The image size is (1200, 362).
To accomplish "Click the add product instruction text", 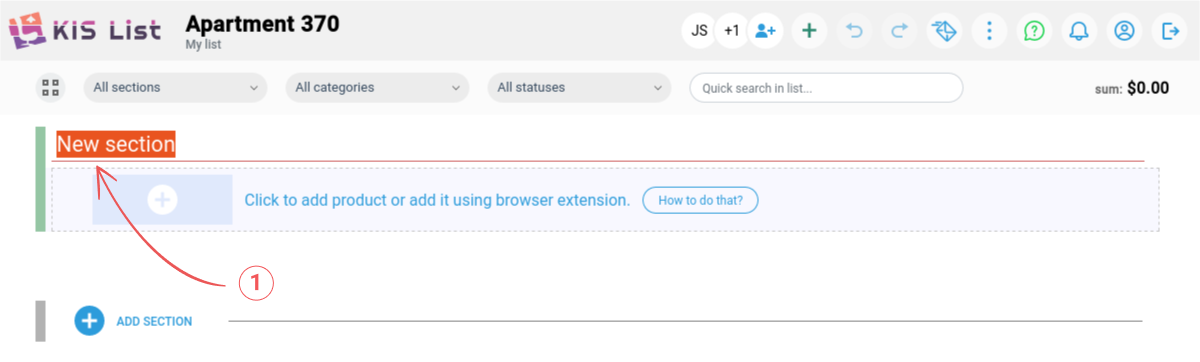I will coord(437,200).
